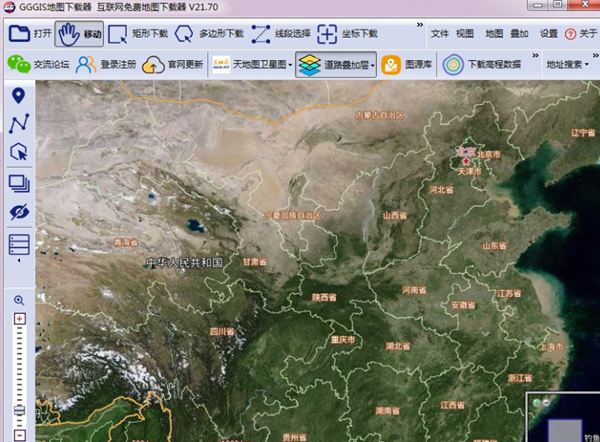The height and width of the screenshot is (442, 600).
Task: Open the 设置 menu
Action: [548, 33]
